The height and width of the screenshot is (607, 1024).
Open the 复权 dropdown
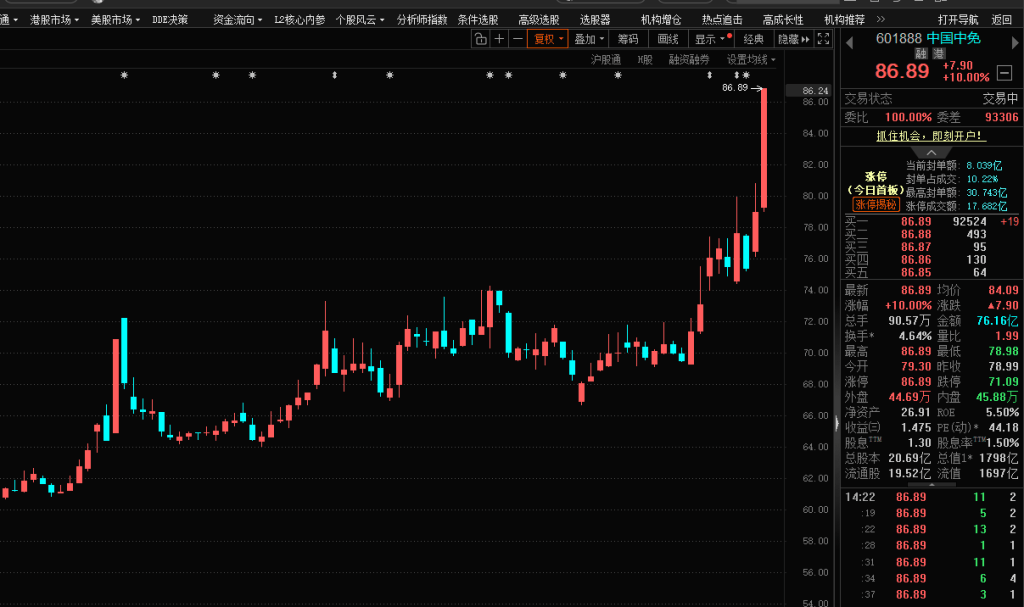549,39
